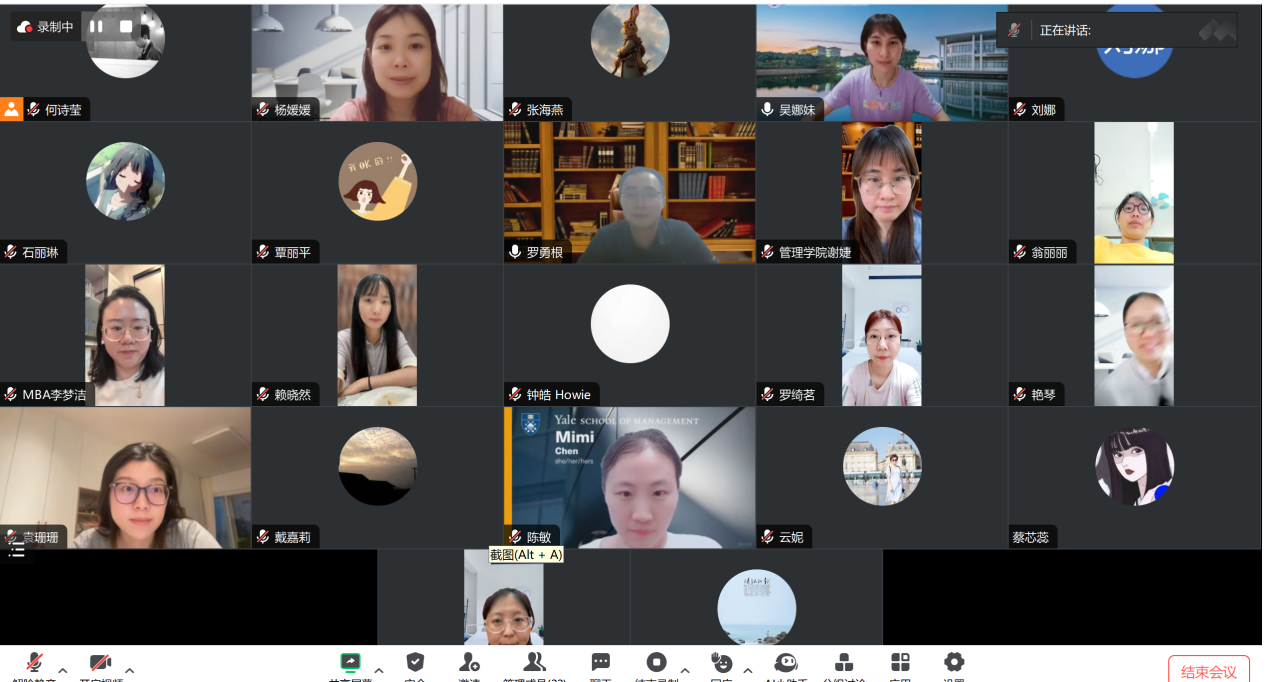Open the 管理成员 member management icon
This screenshot has width=1268, height=682.
535,662
